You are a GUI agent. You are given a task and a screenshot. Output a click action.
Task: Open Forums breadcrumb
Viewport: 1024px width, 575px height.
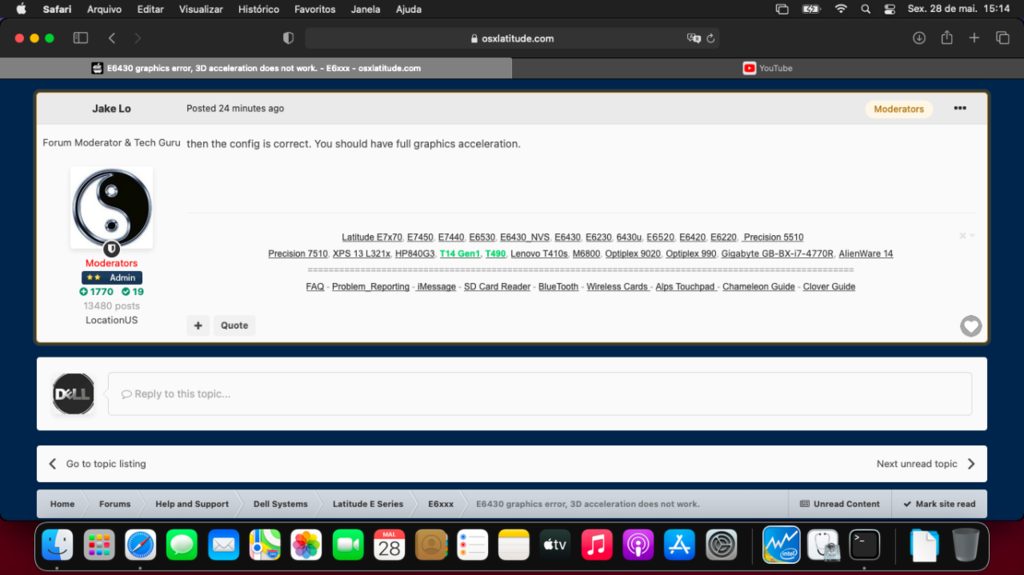(114, 504)
